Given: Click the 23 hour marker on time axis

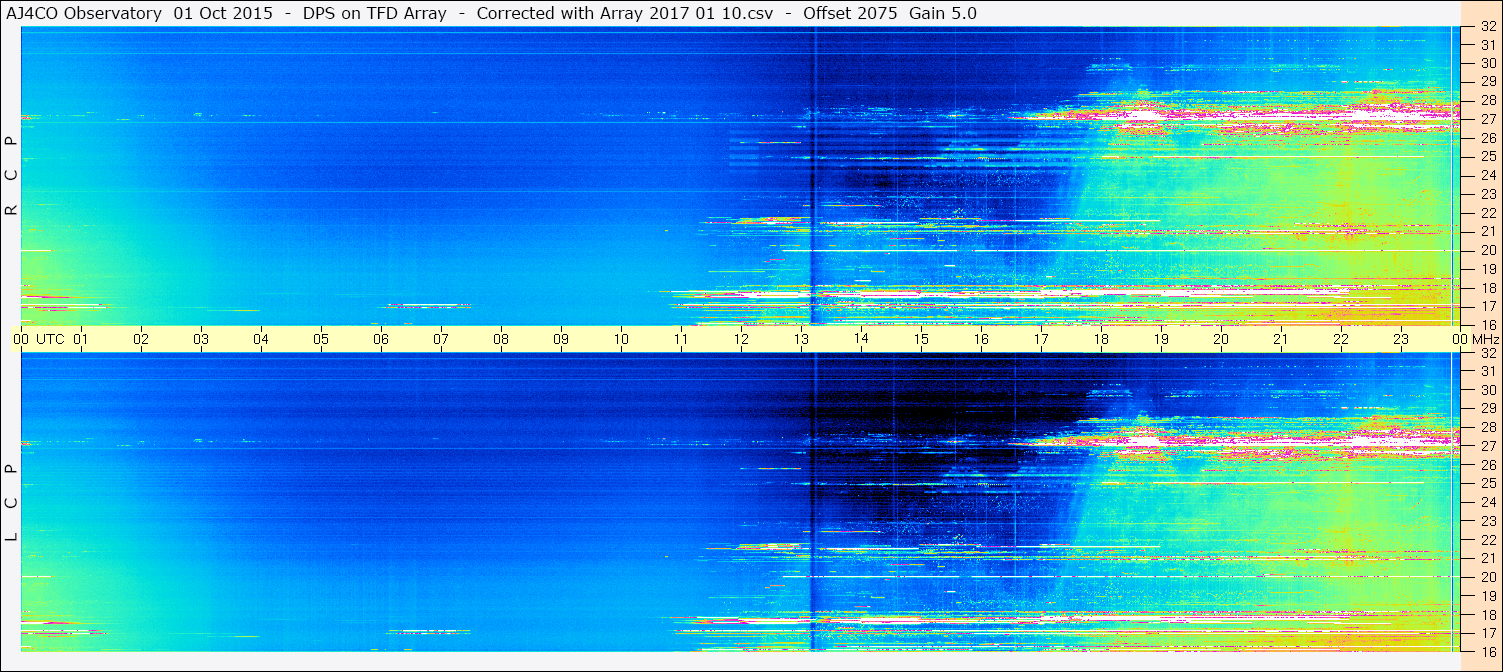Looking at the screenshot, I should (x=1401, y=339).
